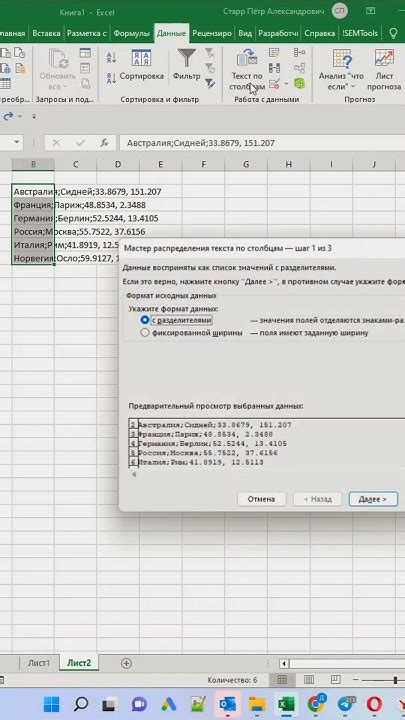Open the Redo history dropdown arrow
The width and height of the screenshot is (405, 720).
[x=19, y=117]
